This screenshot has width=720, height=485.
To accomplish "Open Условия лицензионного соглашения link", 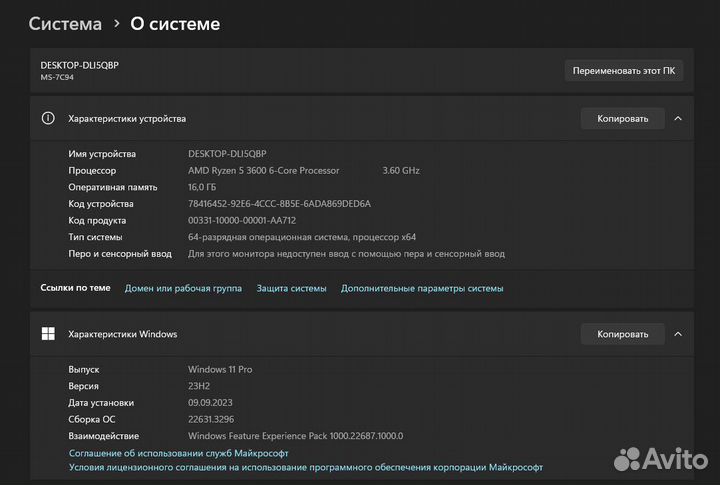I will pos(306,468).
